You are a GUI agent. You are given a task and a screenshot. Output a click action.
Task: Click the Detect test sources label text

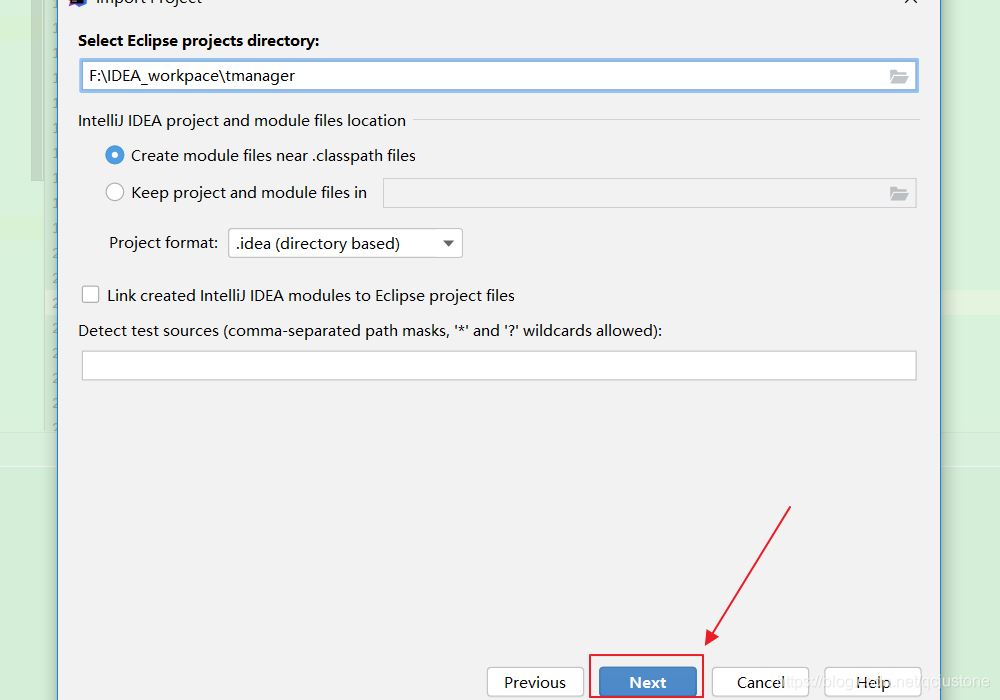[370, 330]
